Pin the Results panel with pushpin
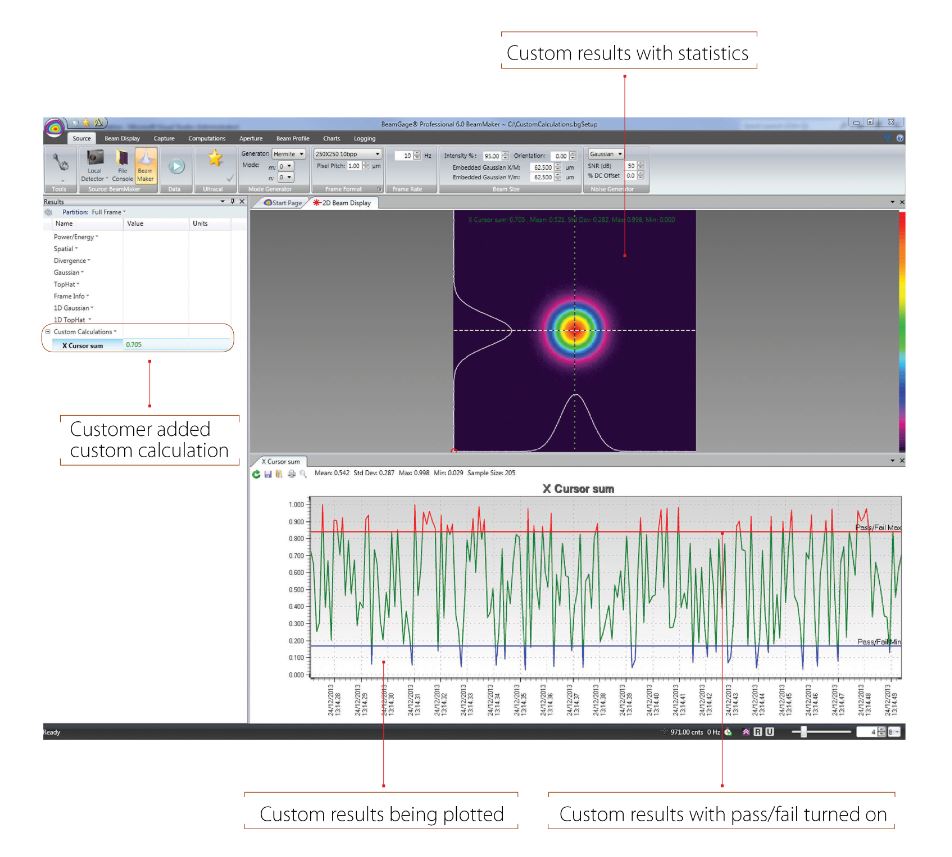 (x=232, y=202)
